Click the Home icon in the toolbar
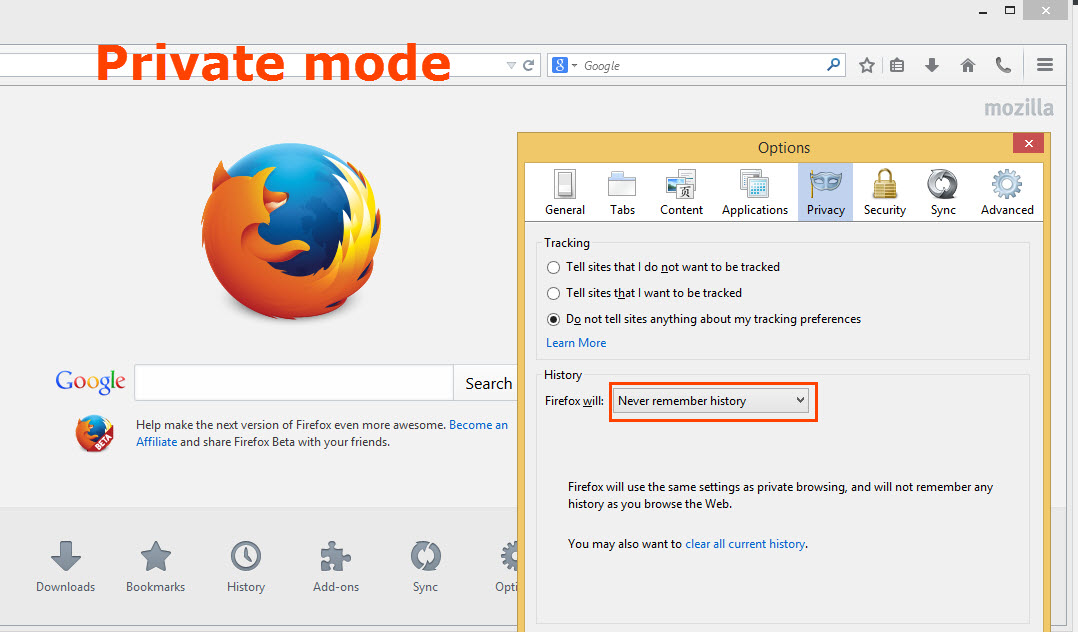 (967, 64)
